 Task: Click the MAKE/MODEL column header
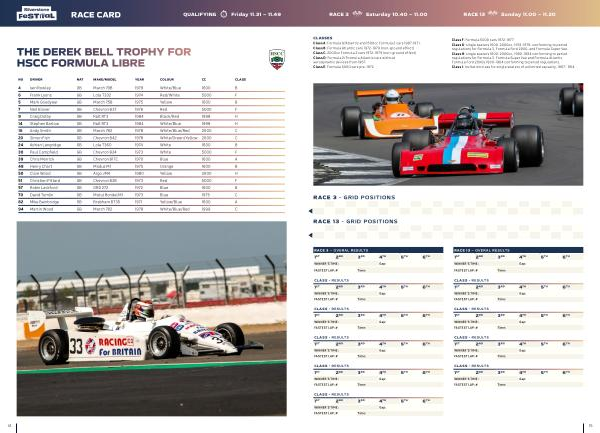tap(104, 80)
